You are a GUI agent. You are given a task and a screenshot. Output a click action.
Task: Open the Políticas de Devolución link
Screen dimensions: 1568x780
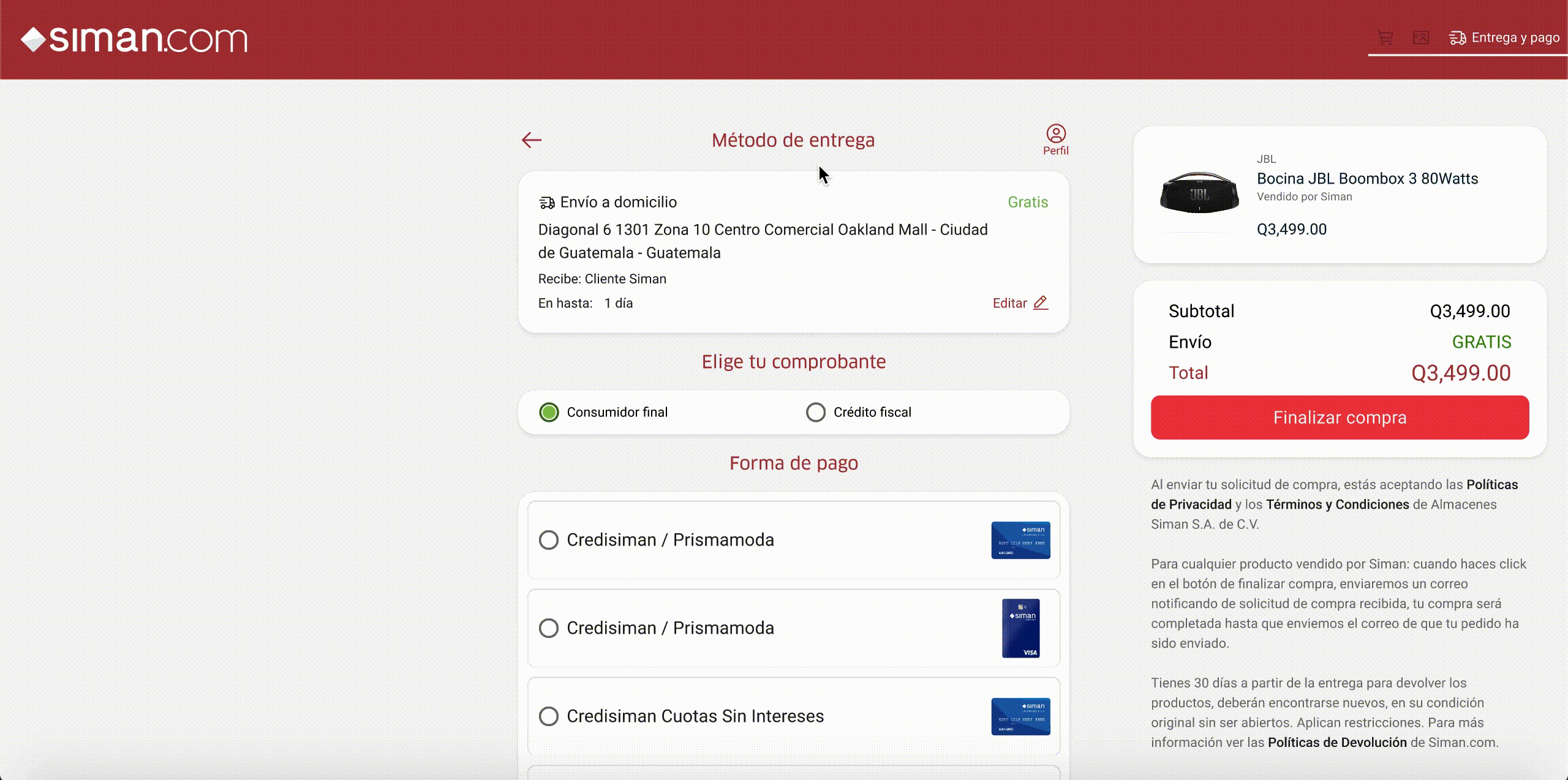[x=1337, y=743]
